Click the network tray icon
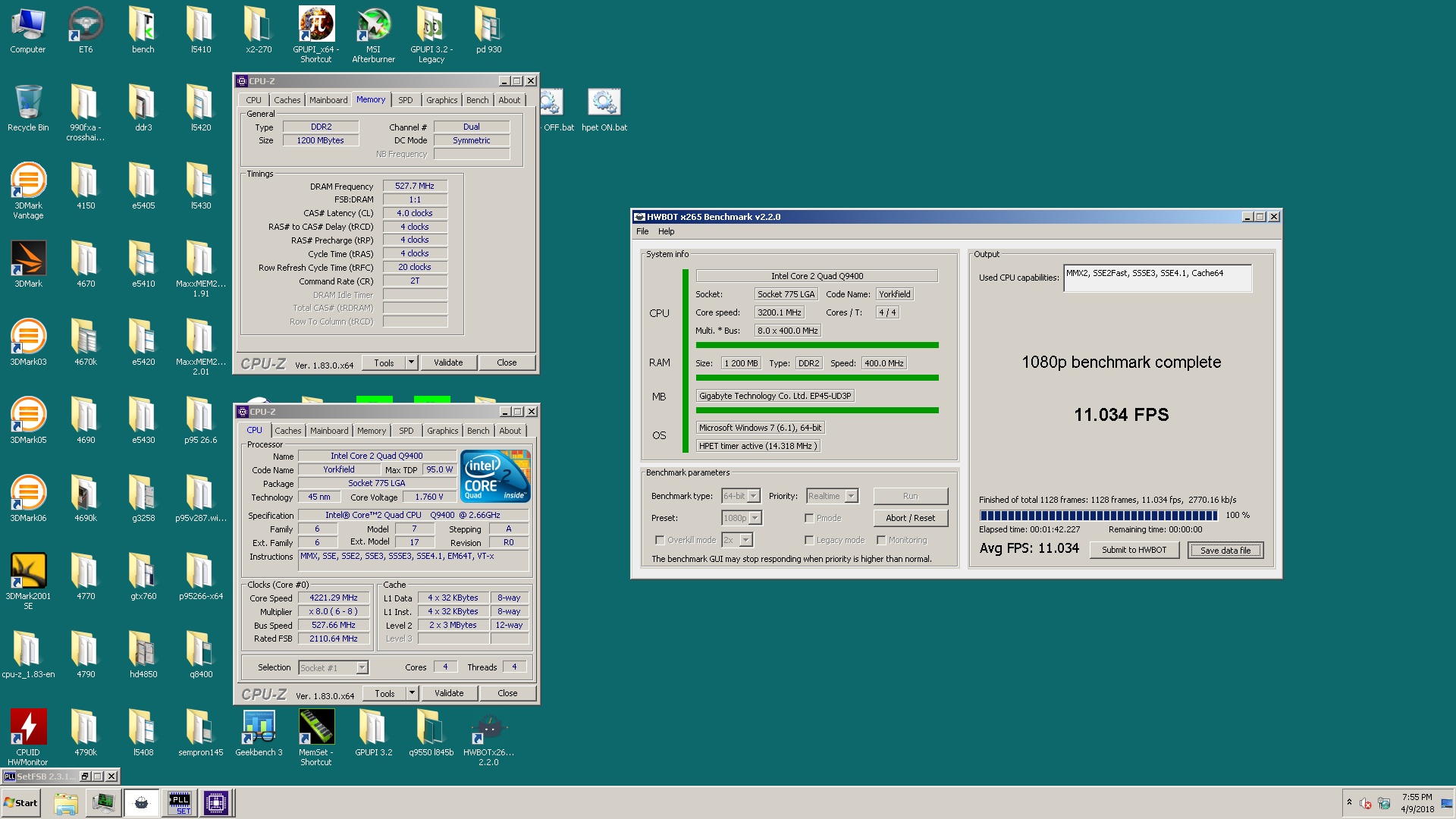 pyautogui.click(x=1384, y=803)
